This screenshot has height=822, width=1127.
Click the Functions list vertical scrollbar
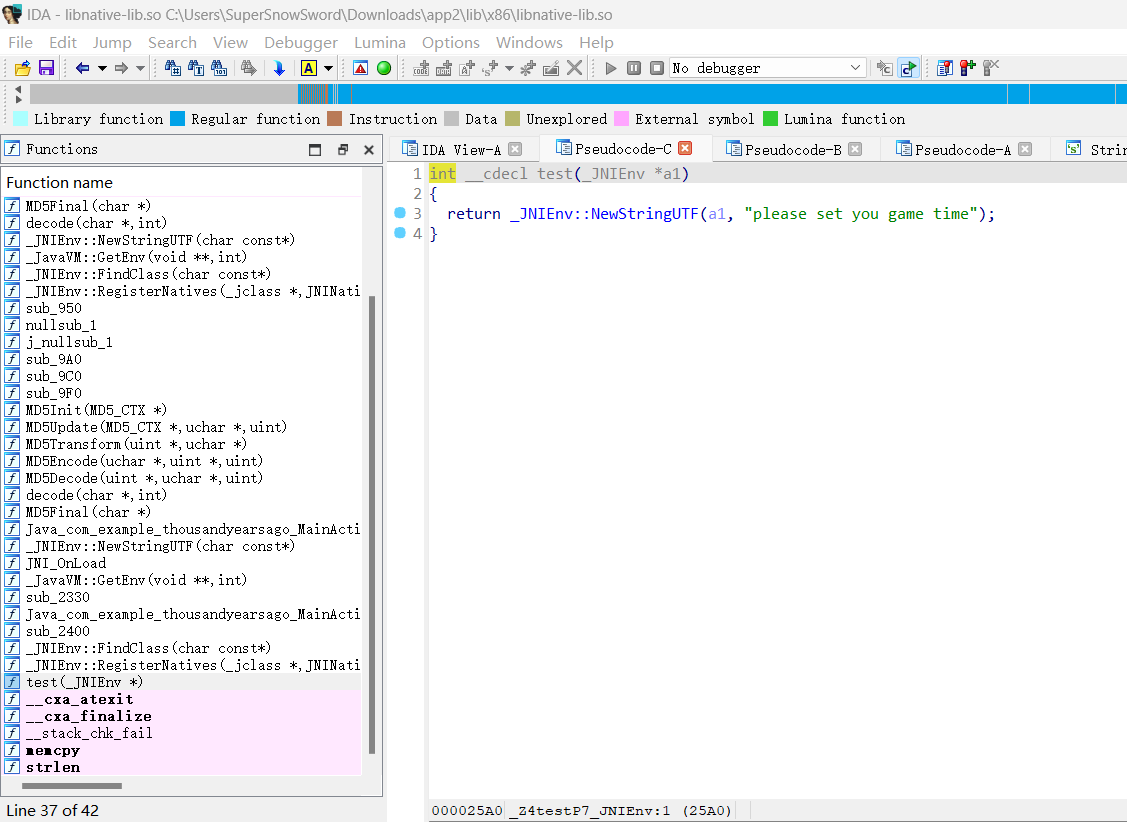tap(372, 524)
